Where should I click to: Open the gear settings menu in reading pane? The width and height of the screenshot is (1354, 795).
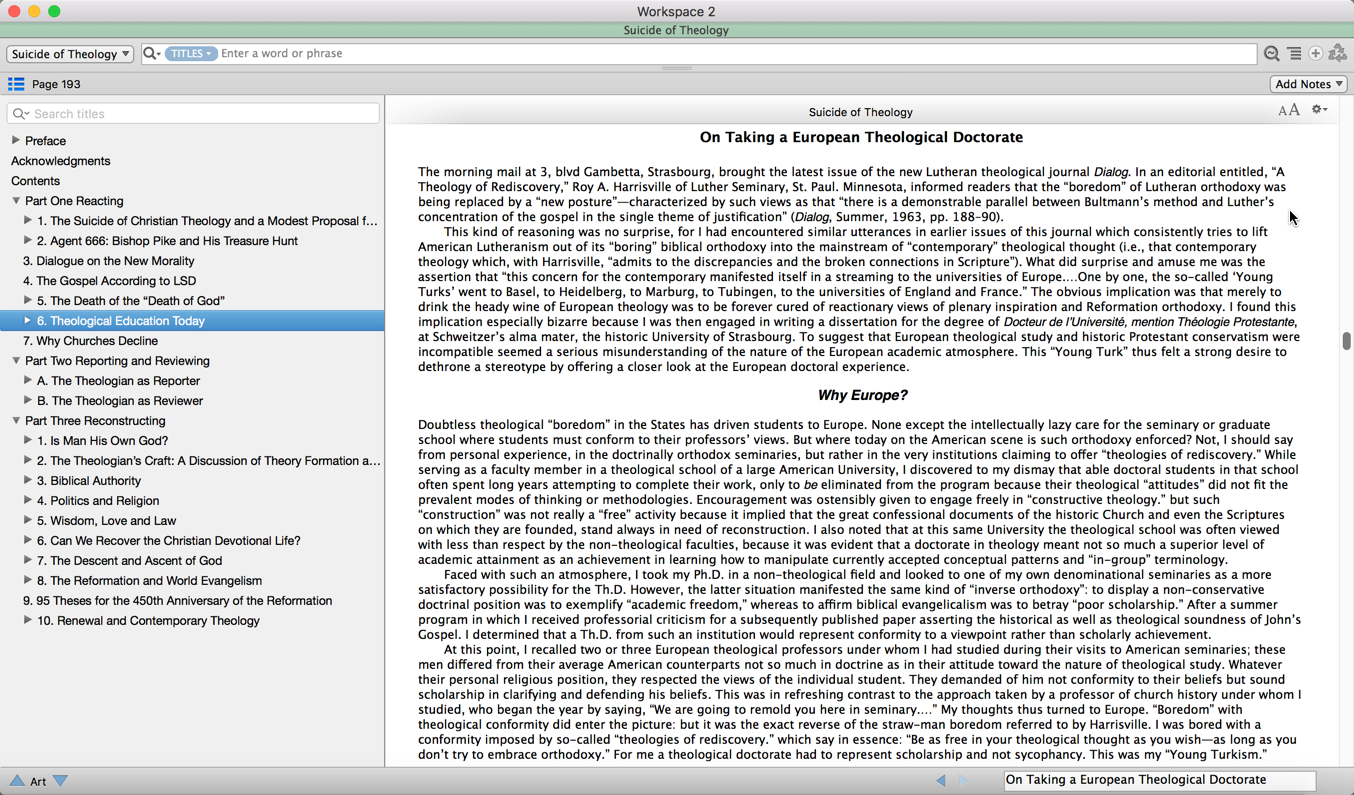coord(1320,110)
